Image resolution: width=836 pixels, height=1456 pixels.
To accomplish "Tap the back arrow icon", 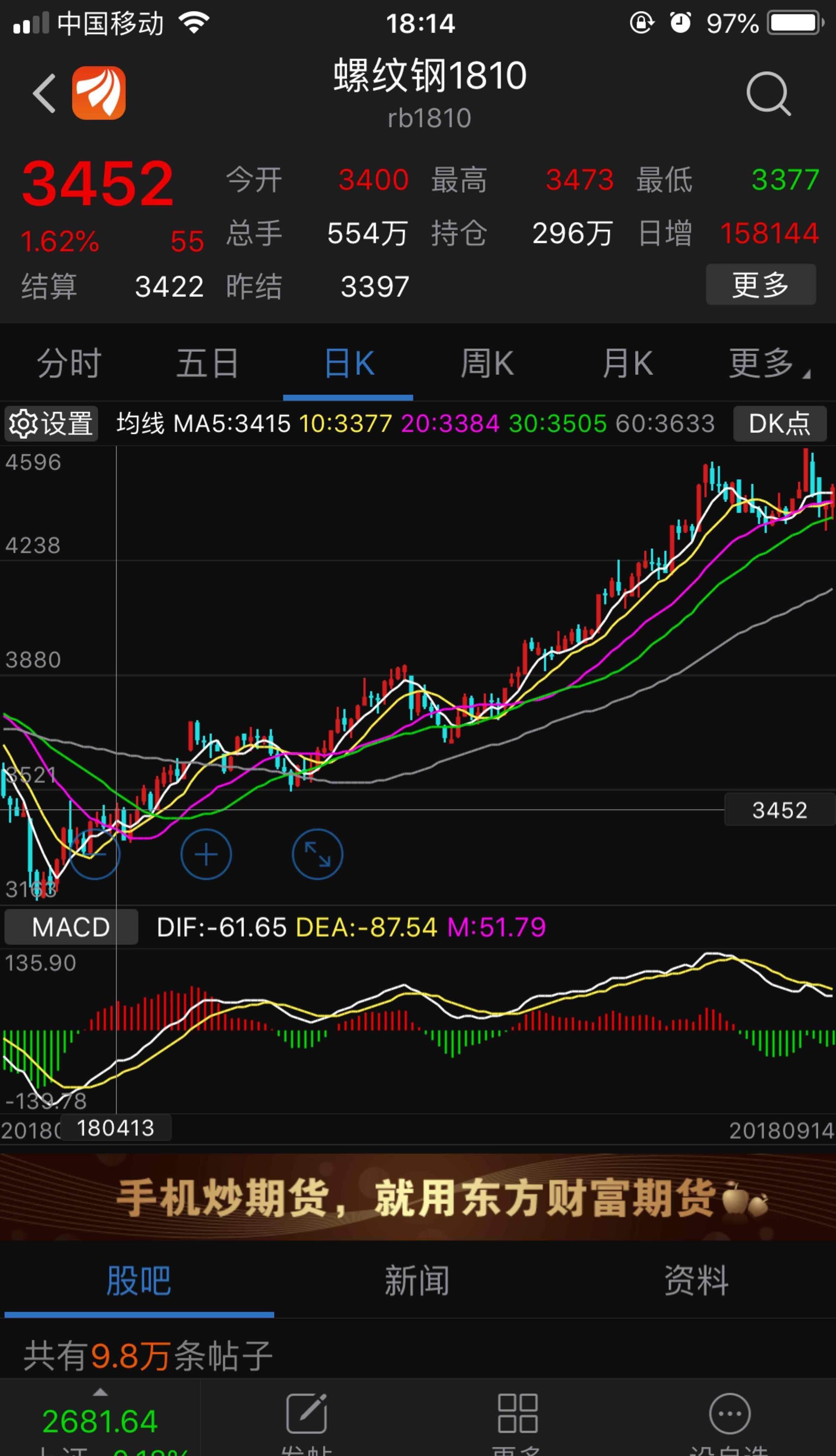I will pos(44,94).
